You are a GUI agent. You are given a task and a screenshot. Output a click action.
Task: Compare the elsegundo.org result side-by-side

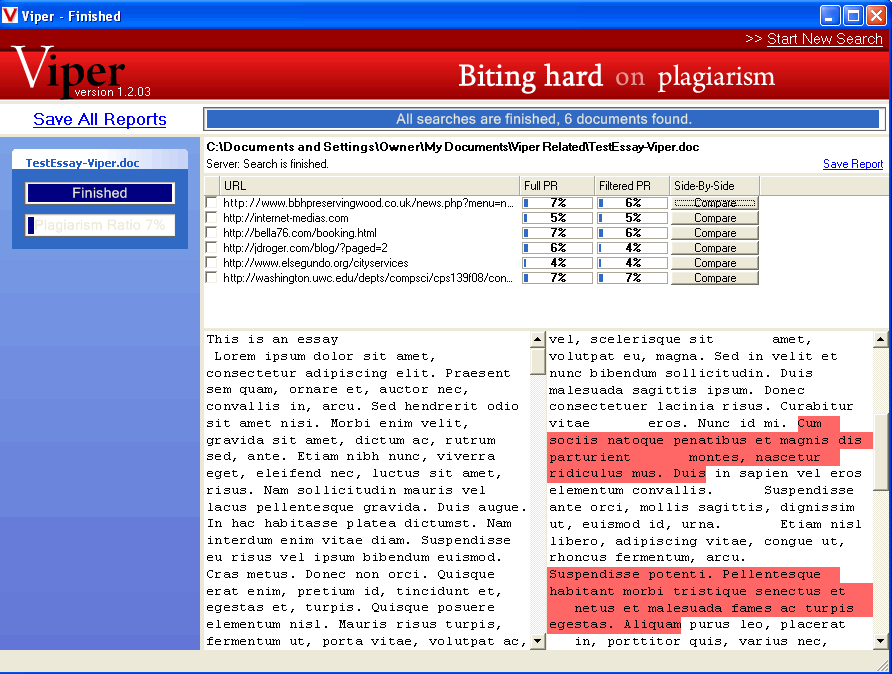click(x=715, y=263)
